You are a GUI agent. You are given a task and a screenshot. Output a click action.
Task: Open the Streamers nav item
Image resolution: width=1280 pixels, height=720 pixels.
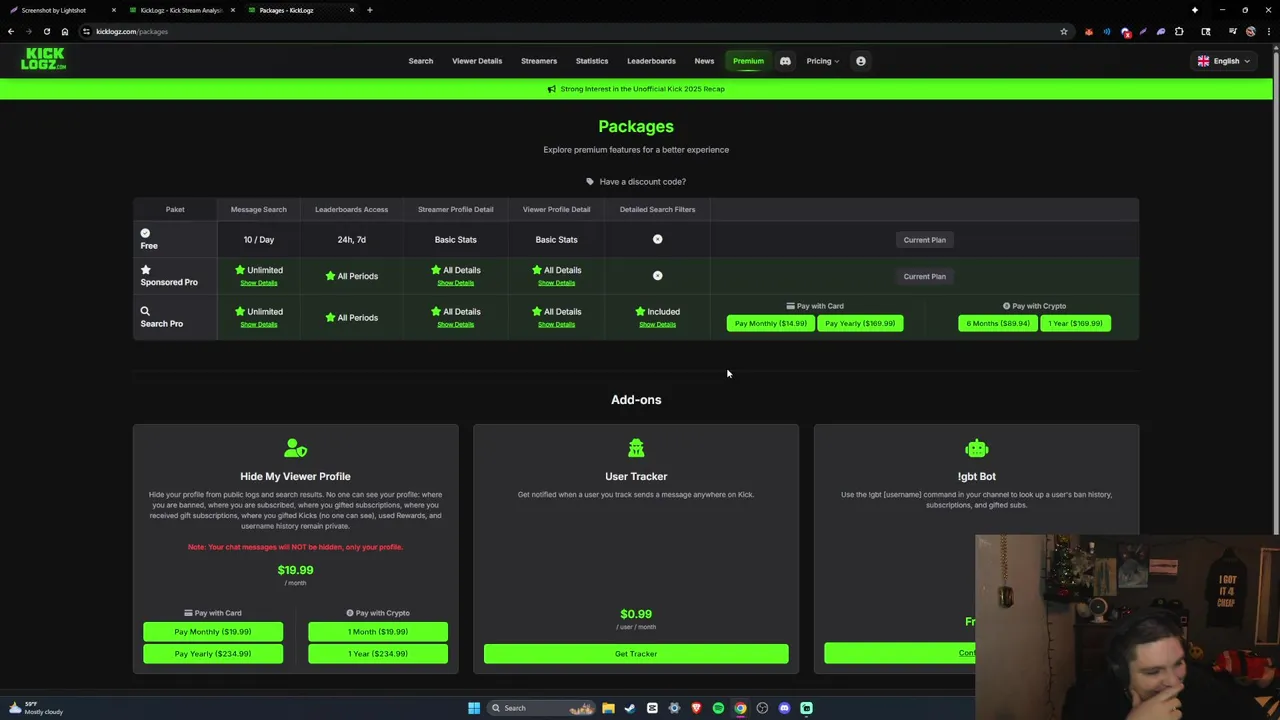coord(539,61)
